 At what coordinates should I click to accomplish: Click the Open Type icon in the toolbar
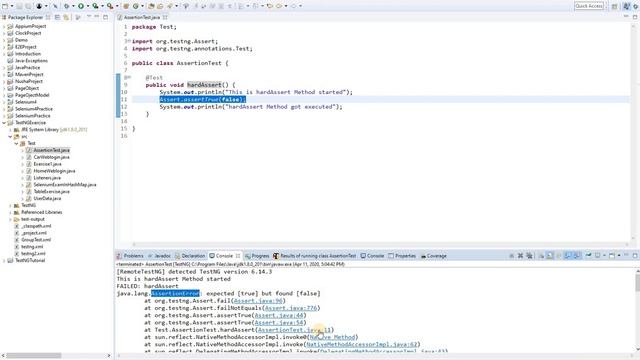coord(151,6)
